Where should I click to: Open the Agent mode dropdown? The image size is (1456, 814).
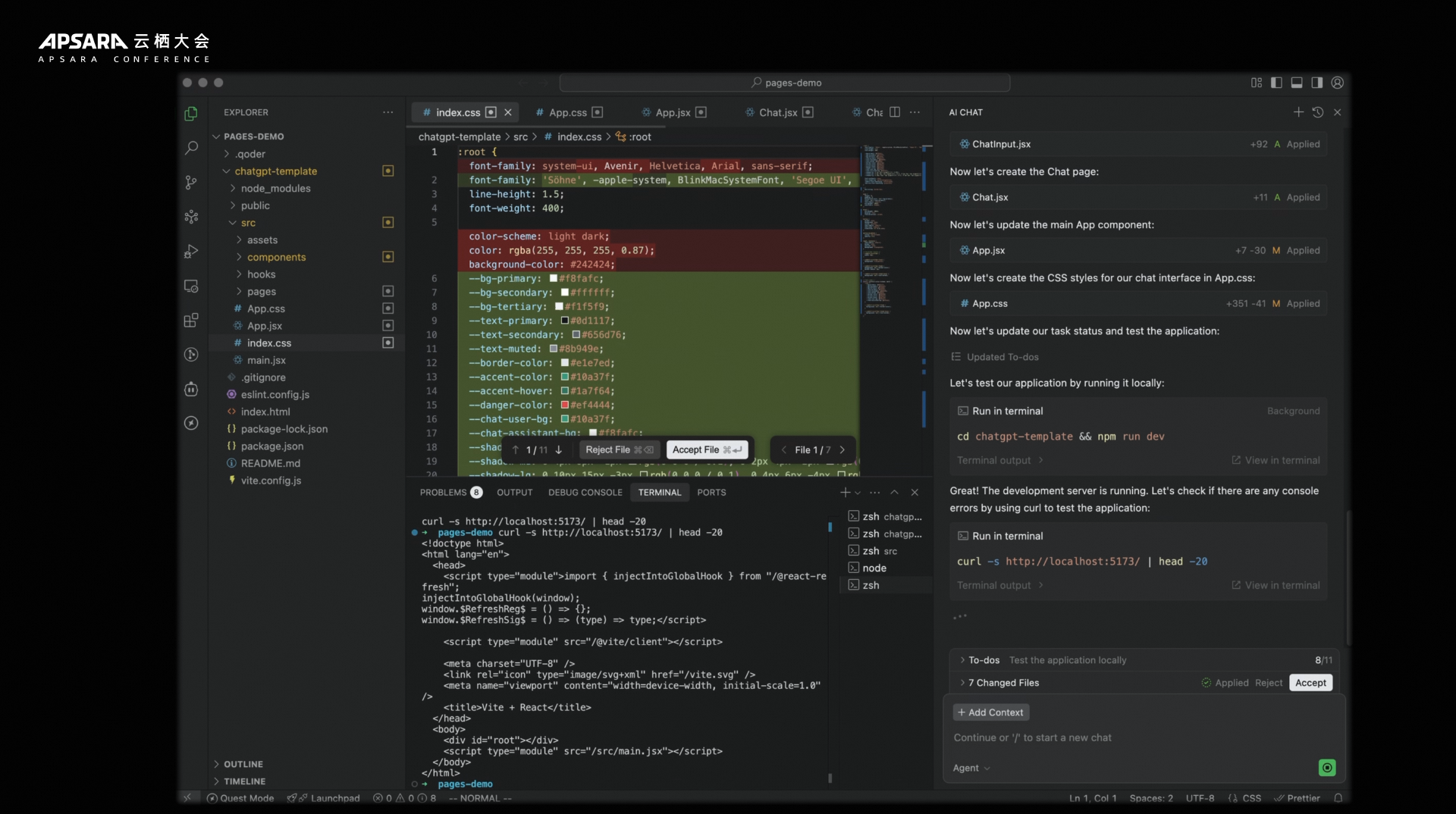coord(971,768)
